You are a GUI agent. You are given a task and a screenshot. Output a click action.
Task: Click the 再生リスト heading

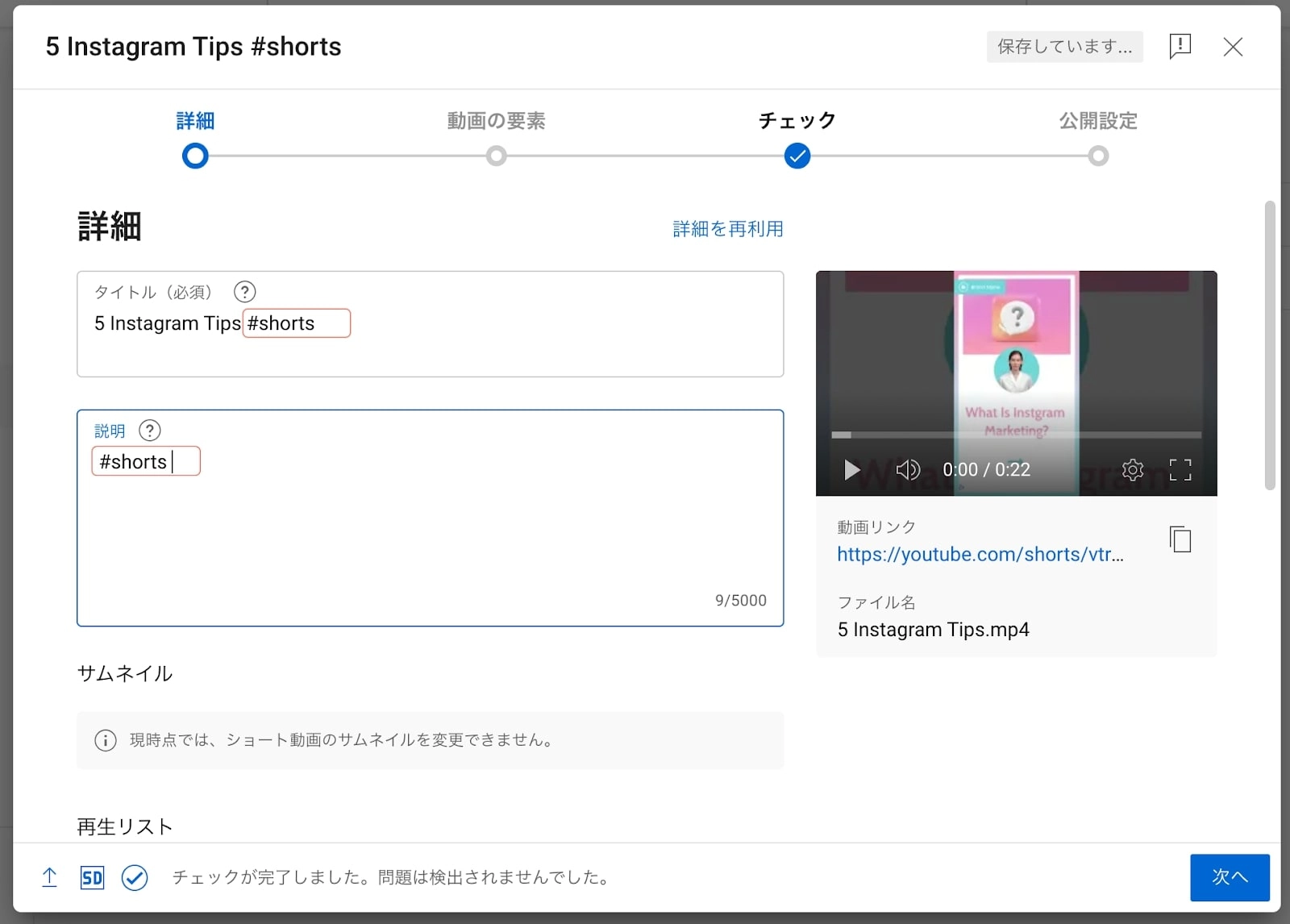point(125,826)
